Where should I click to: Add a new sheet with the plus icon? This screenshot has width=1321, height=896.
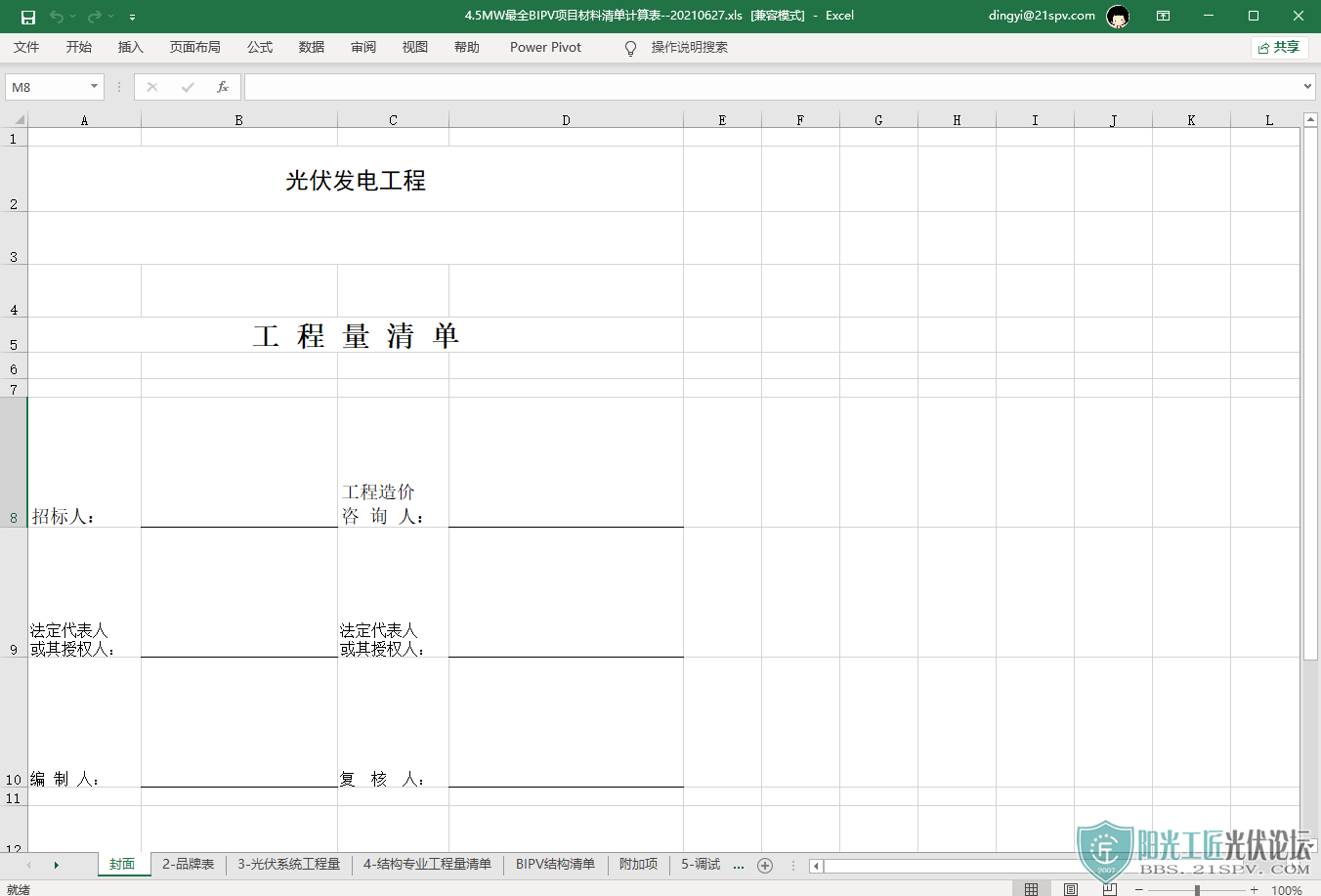pyautogui.click(x=765, y=865)
